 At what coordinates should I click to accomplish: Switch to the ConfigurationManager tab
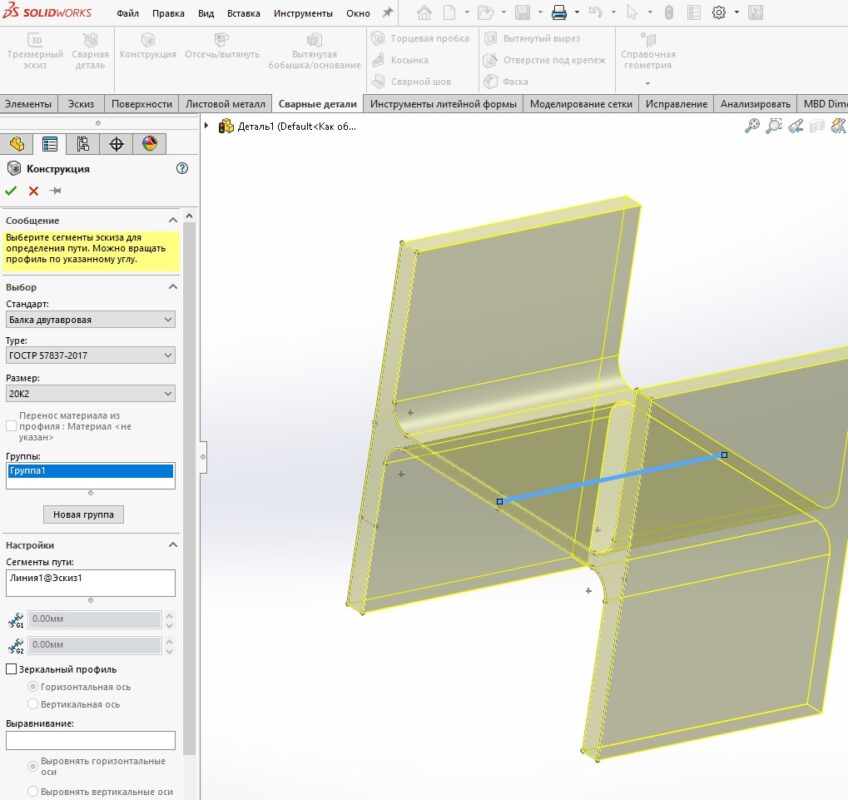(83, 144)
